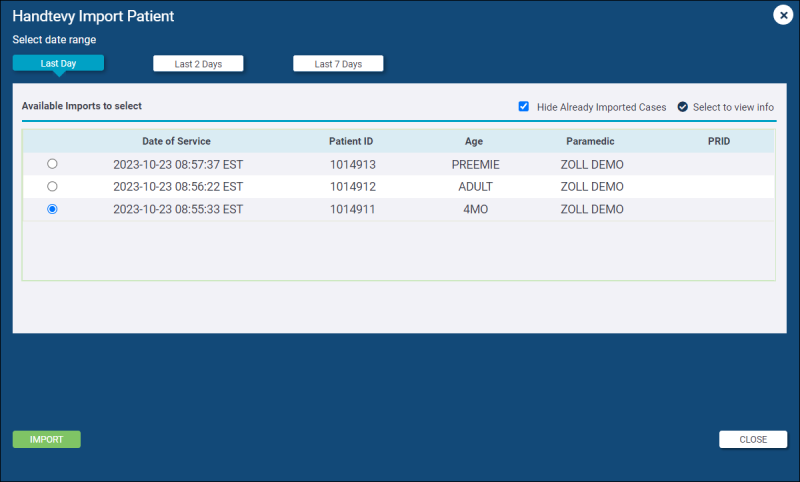Uncheck Hide Already Imported Cases checkbox
The image size is (800, 482).
click(x=523, y=106)
